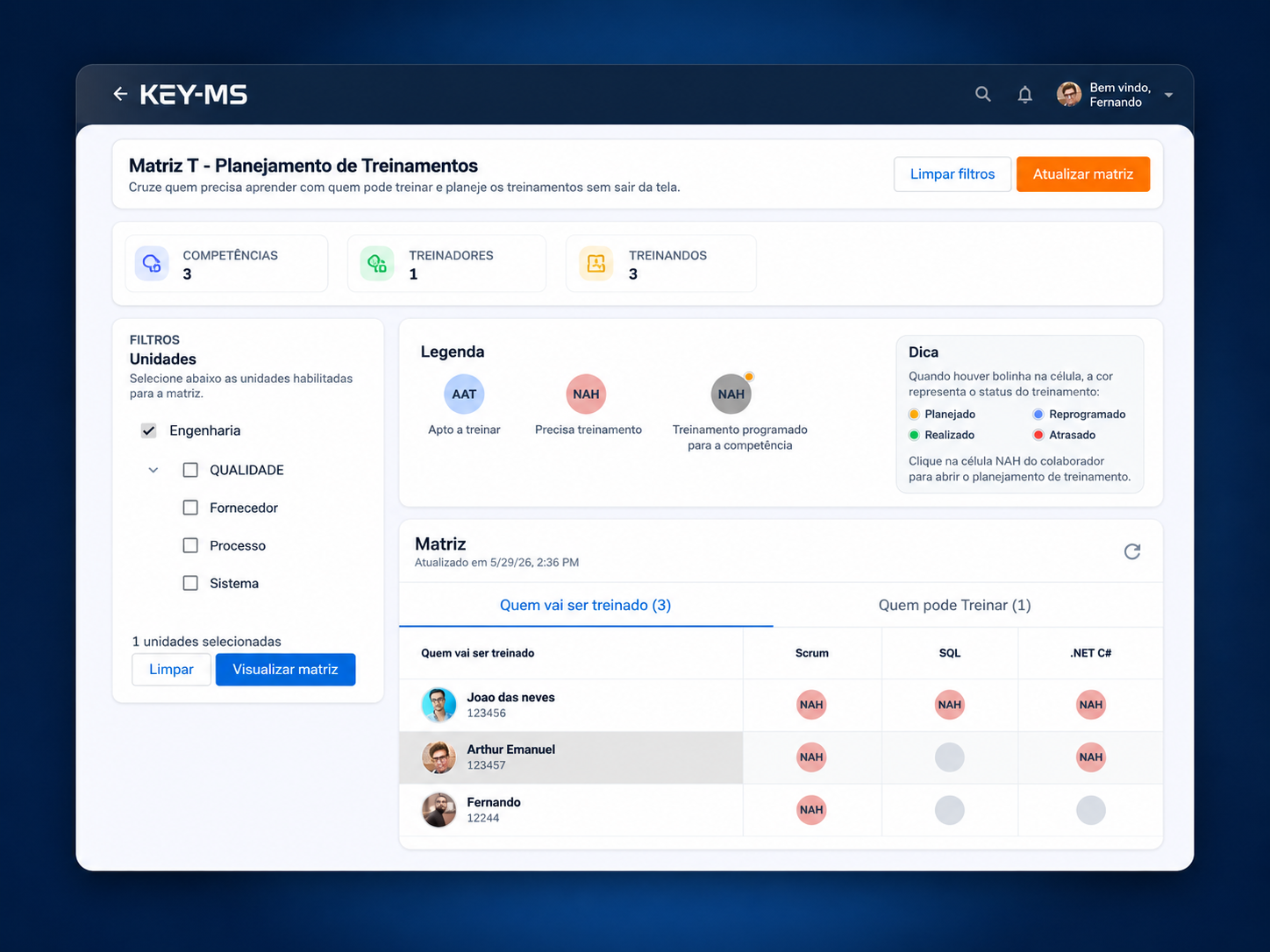This screenshot has width=1270, height=952.
Task: Expand the user account dropdown arrow
Action: tap(1168, 95)
